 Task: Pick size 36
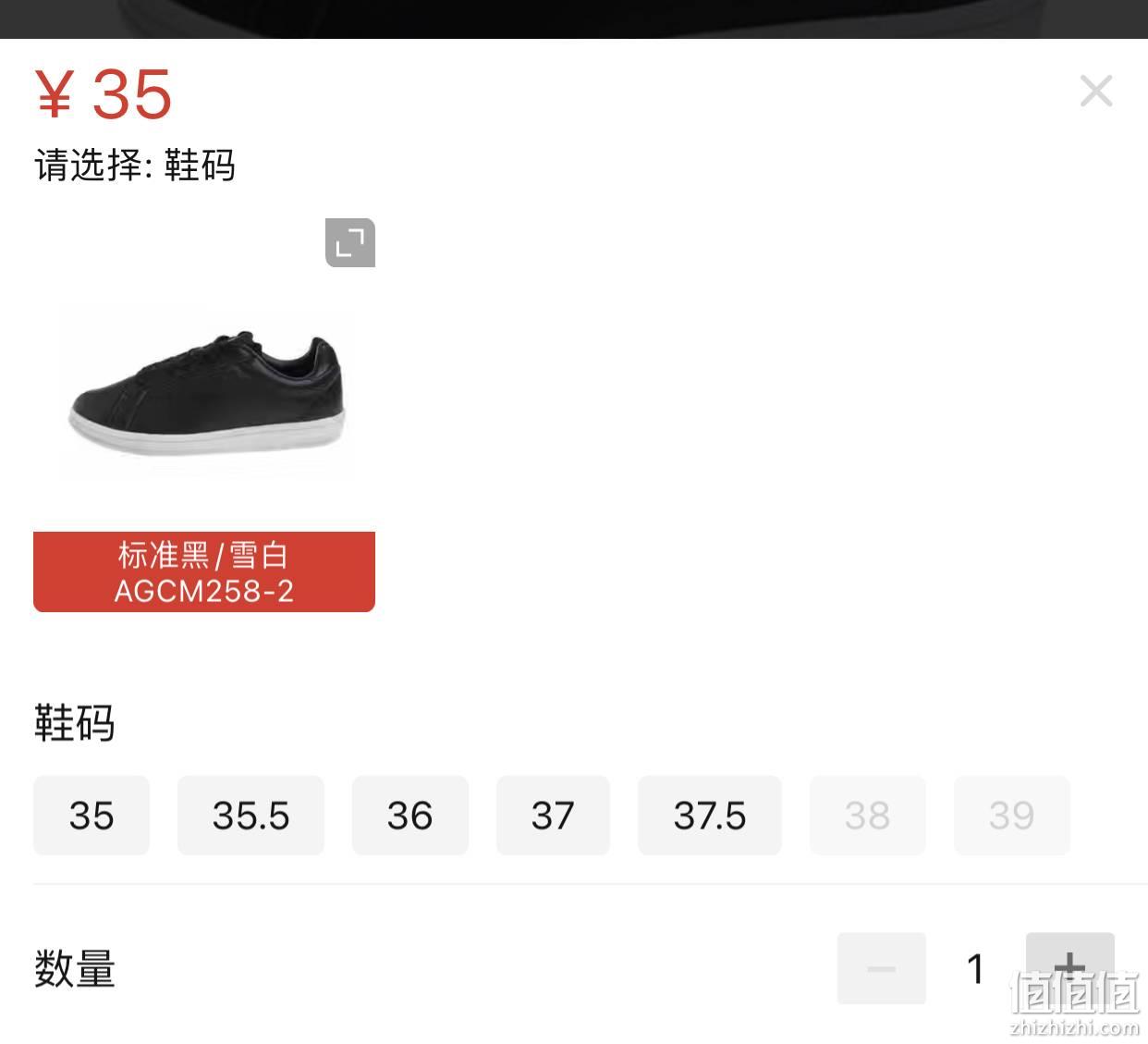tap(409, 816)
